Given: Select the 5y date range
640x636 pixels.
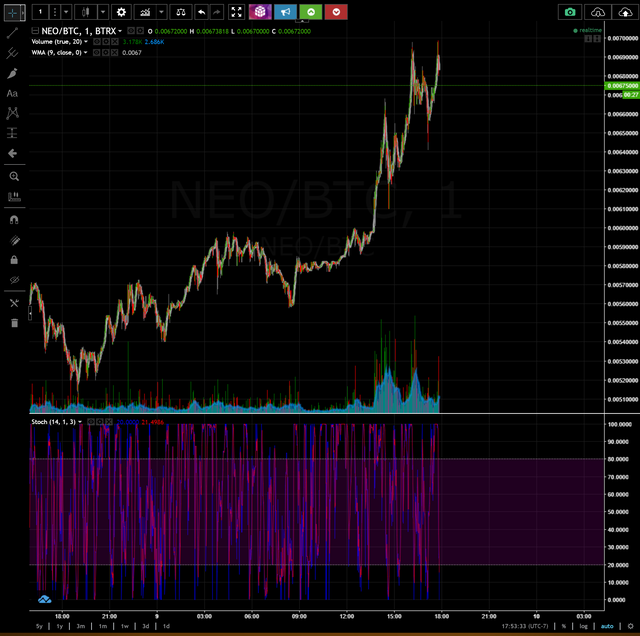Looking at the screenshot, I should click(x=39, y=626).
